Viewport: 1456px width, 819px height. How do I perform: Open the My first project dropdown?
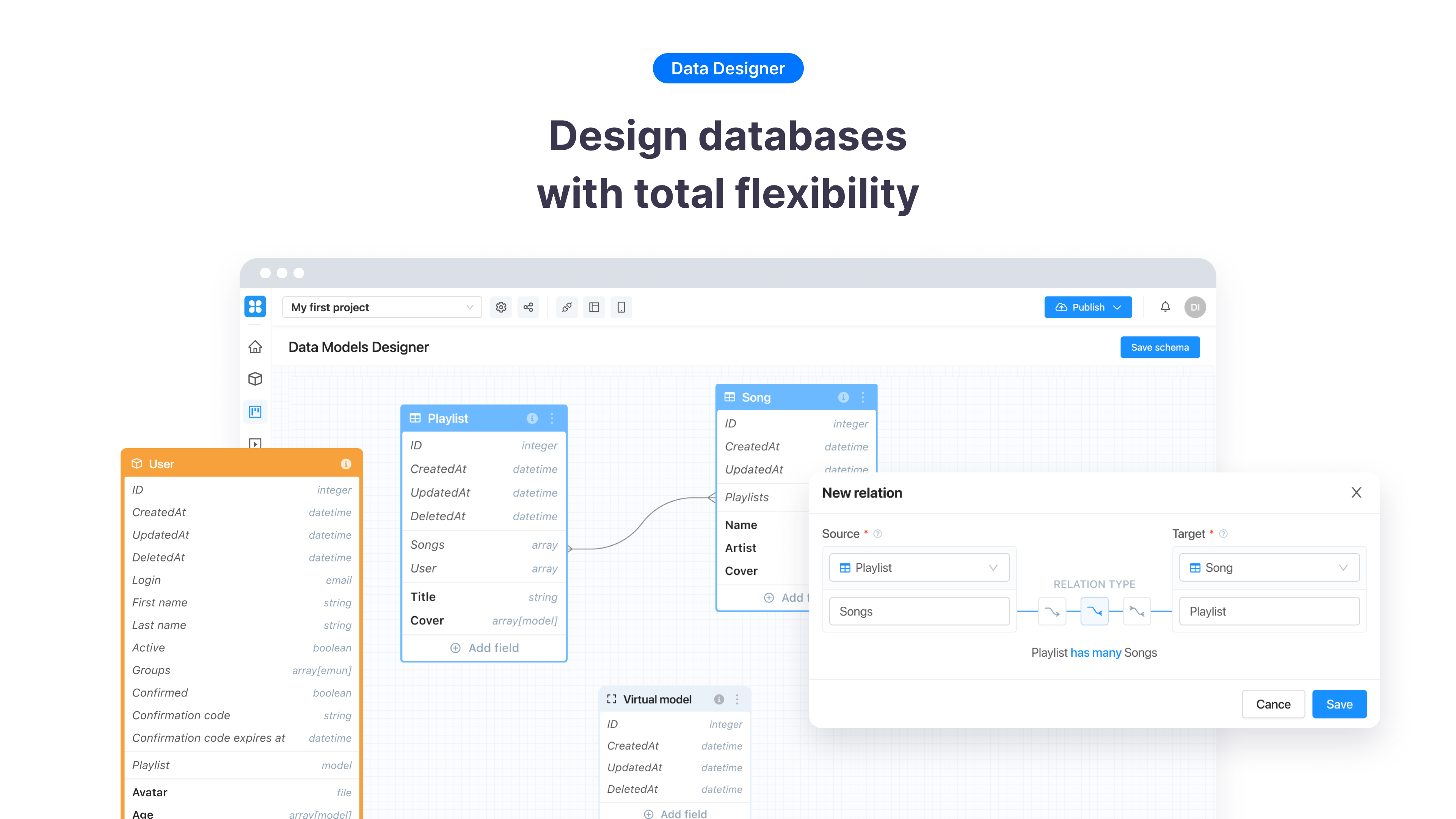coord(382,307)
